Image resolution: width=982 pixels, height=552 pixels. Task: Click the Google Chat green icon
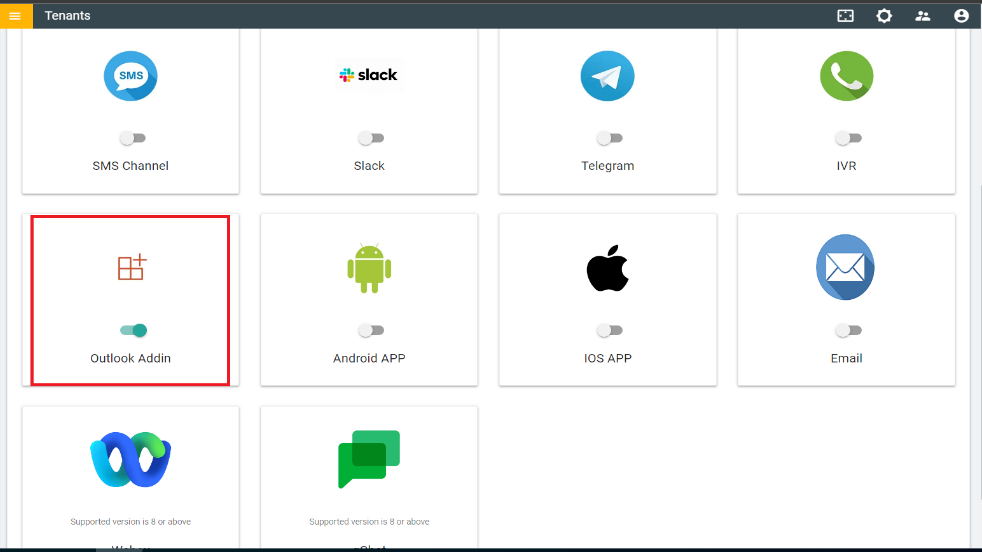coord(369,459)
